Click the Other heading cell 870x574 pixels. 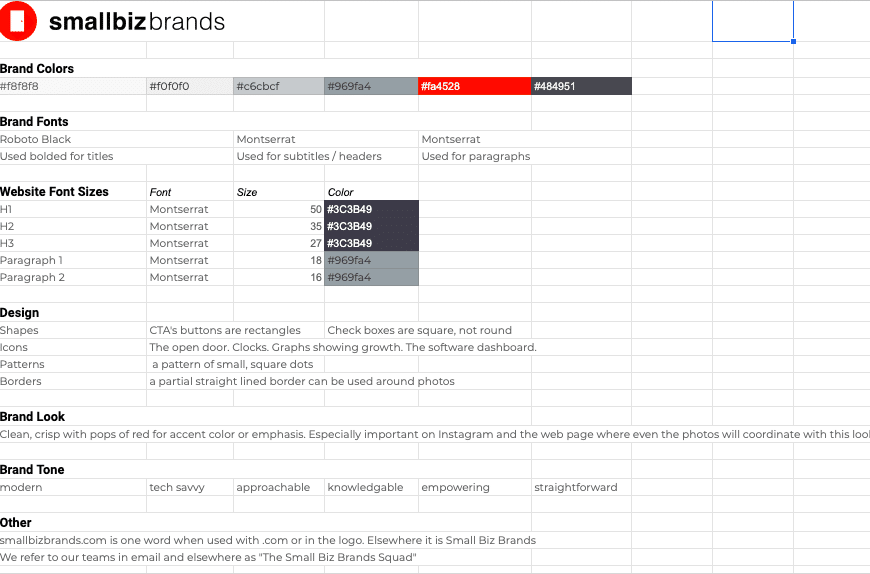(x=16, y=522)
